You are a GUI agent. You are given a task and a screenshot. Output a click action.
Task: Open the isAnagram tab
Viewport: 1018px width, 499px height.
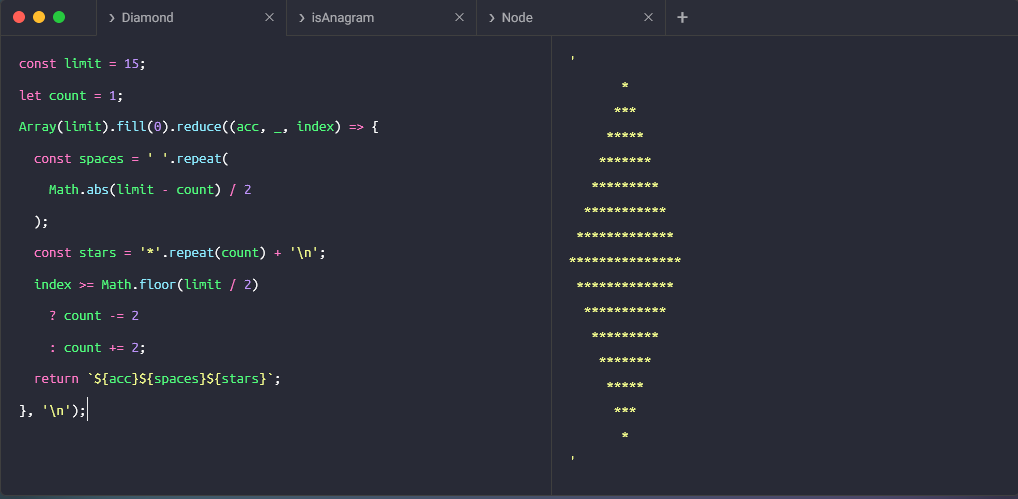point(342,18)
